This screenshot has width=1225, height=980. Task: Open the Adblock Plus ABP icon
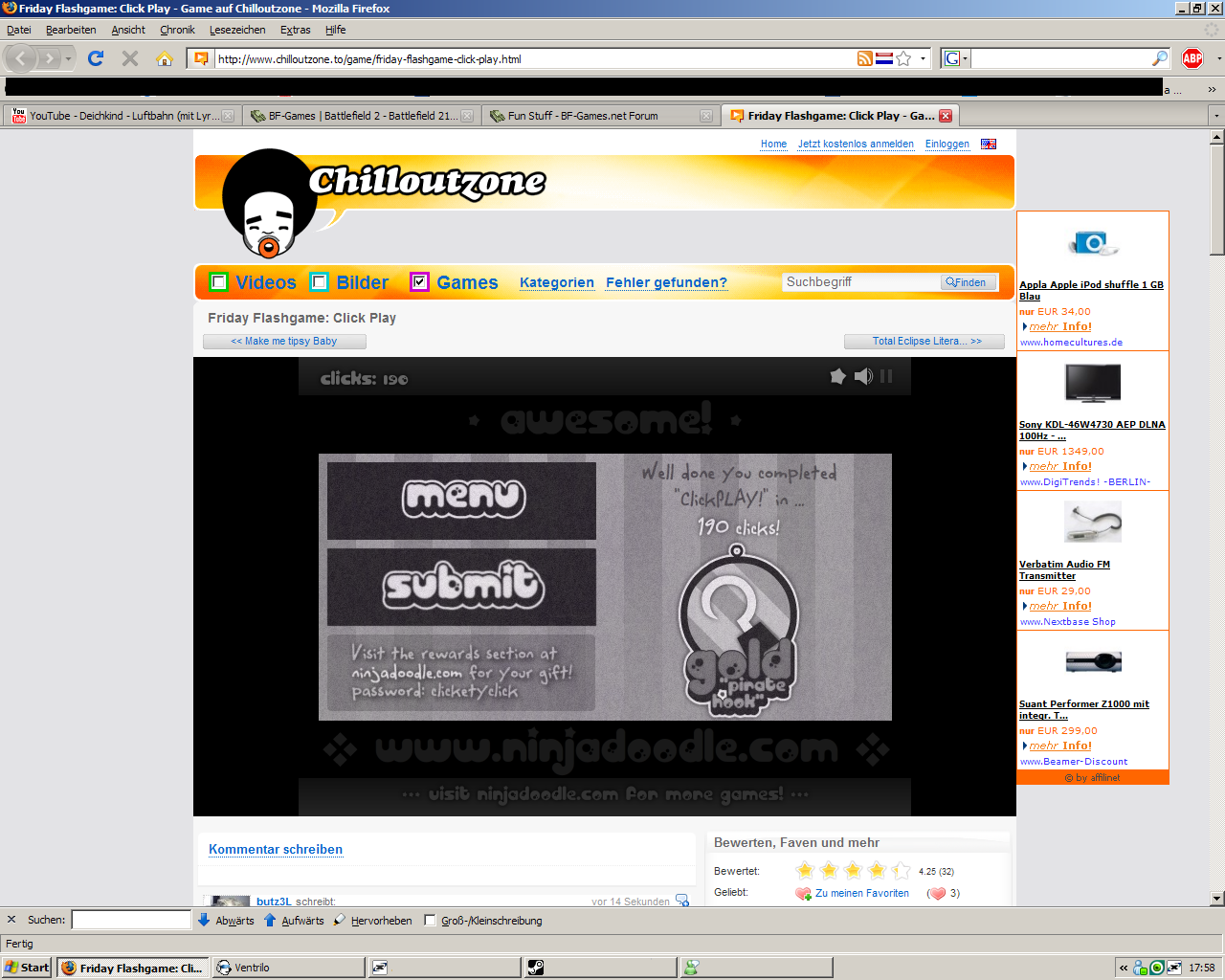click(x=1192, y=58)
